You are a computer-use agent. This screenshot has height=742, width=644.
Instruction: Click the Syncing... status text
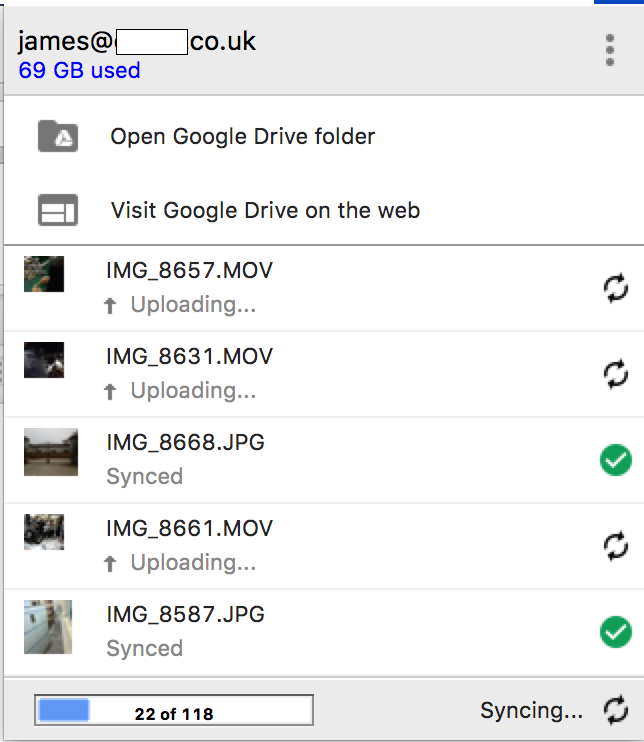tap(531, 711)
